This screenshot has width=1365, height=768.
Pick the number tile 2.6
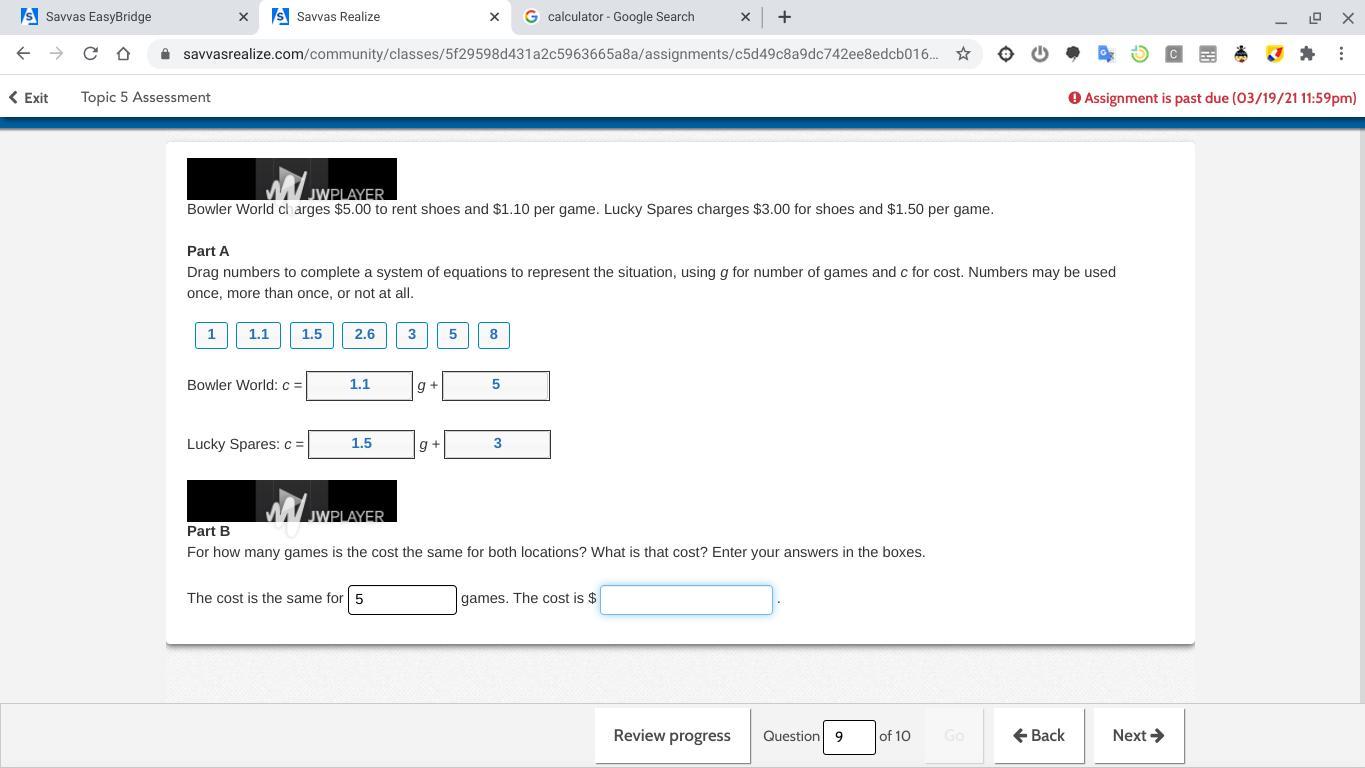pos(365,335)
